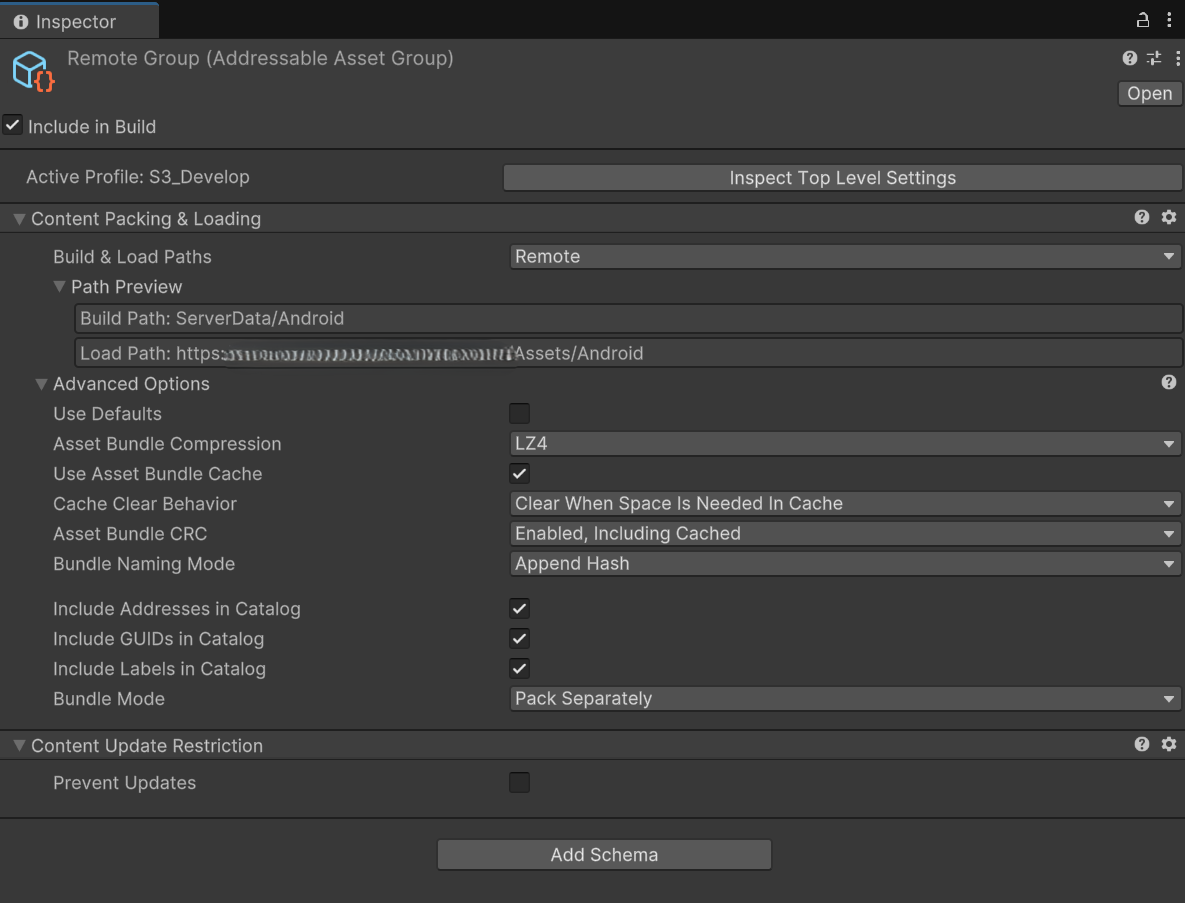Toggle the Include GUIDs in Catalog checkbox
The image size is (1185, 903).
pos(519,639)
